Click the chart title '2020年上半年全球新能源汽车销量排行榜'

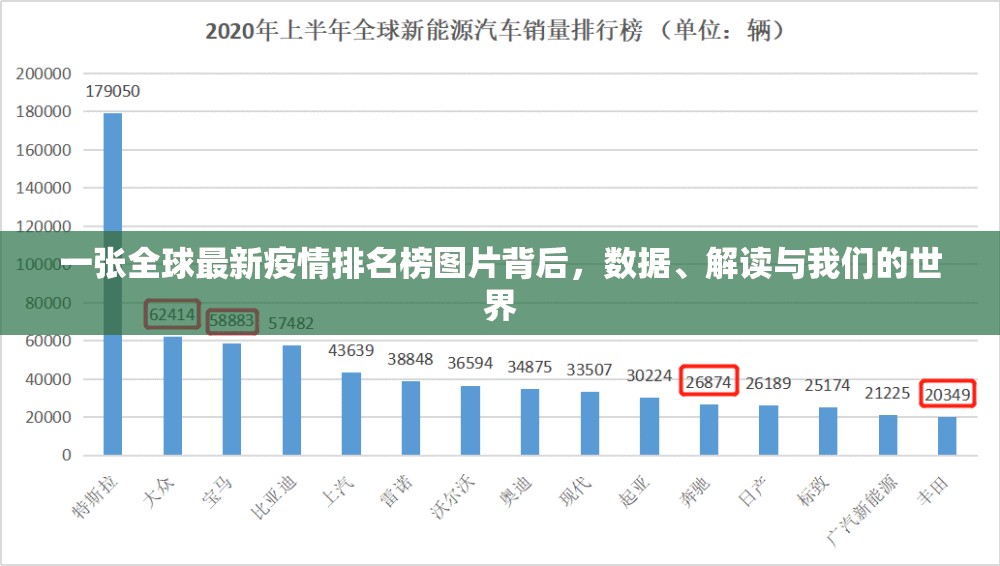pos(424,31)
